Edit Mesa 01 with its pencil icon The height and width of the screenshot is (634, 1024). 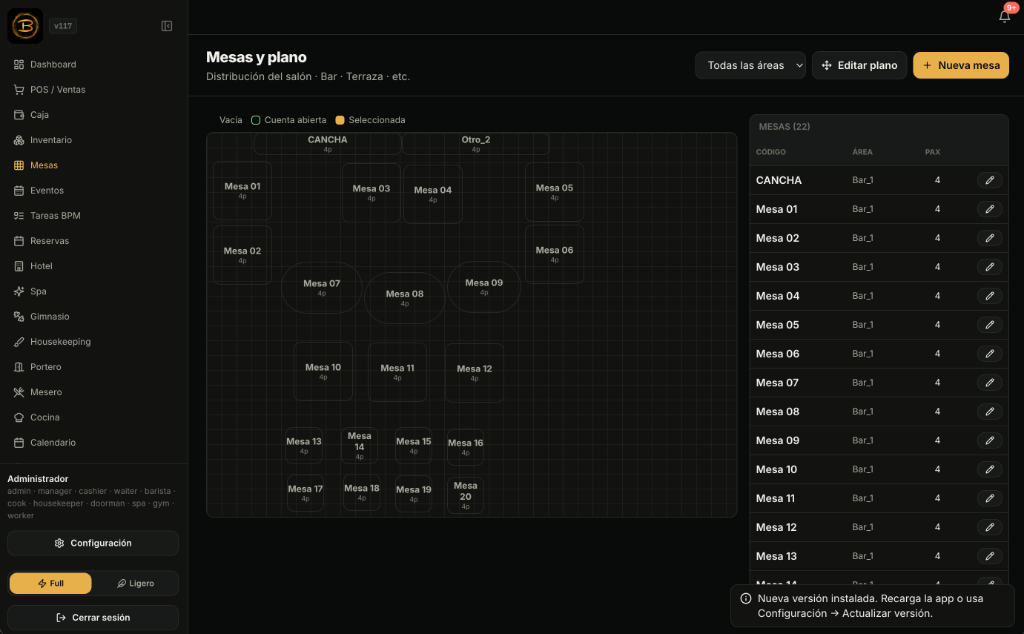click(x=989, y=209)
